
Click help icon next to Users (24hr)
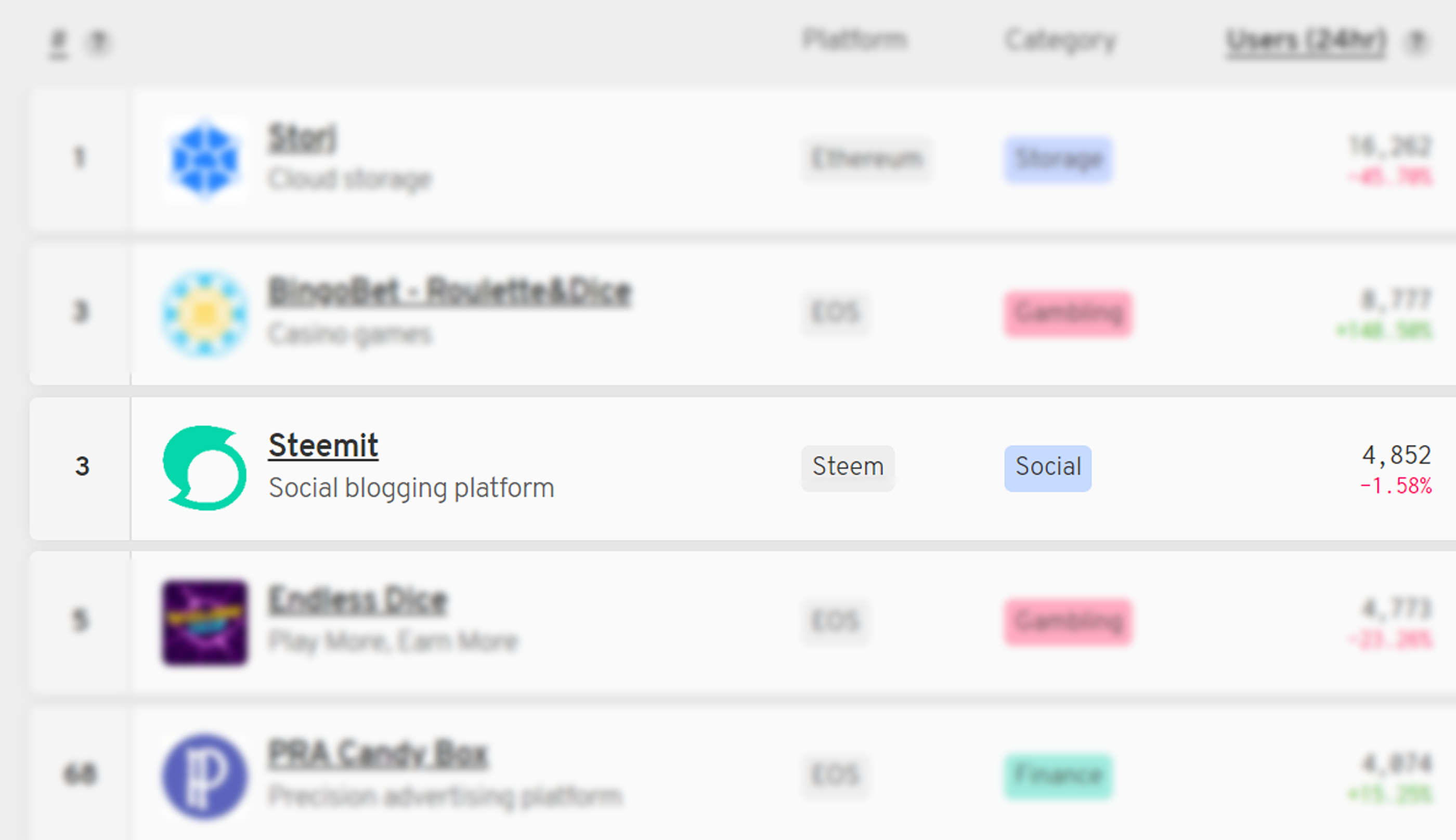pos(1417,42)
